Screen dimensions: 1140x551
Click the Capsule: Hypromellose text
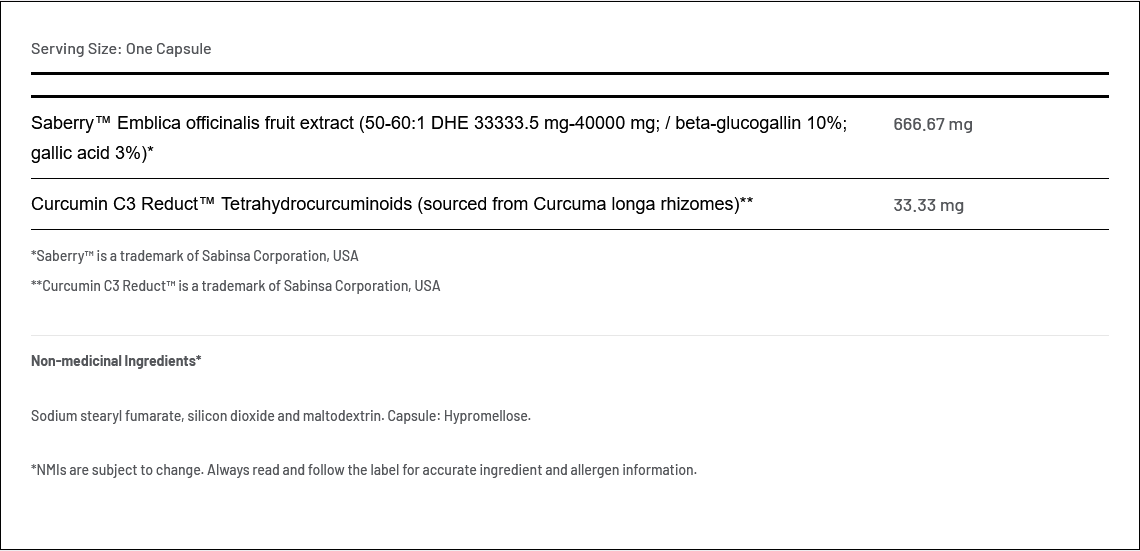(458, 416)
